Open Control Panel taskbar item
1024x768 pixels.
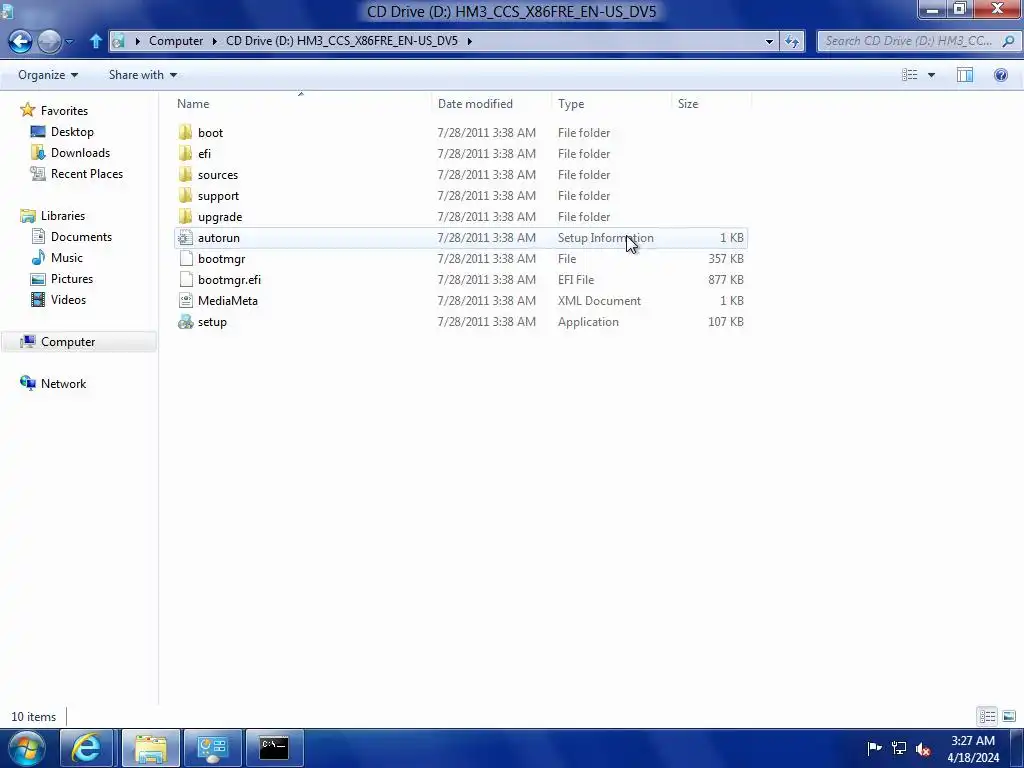pos(213,748)
